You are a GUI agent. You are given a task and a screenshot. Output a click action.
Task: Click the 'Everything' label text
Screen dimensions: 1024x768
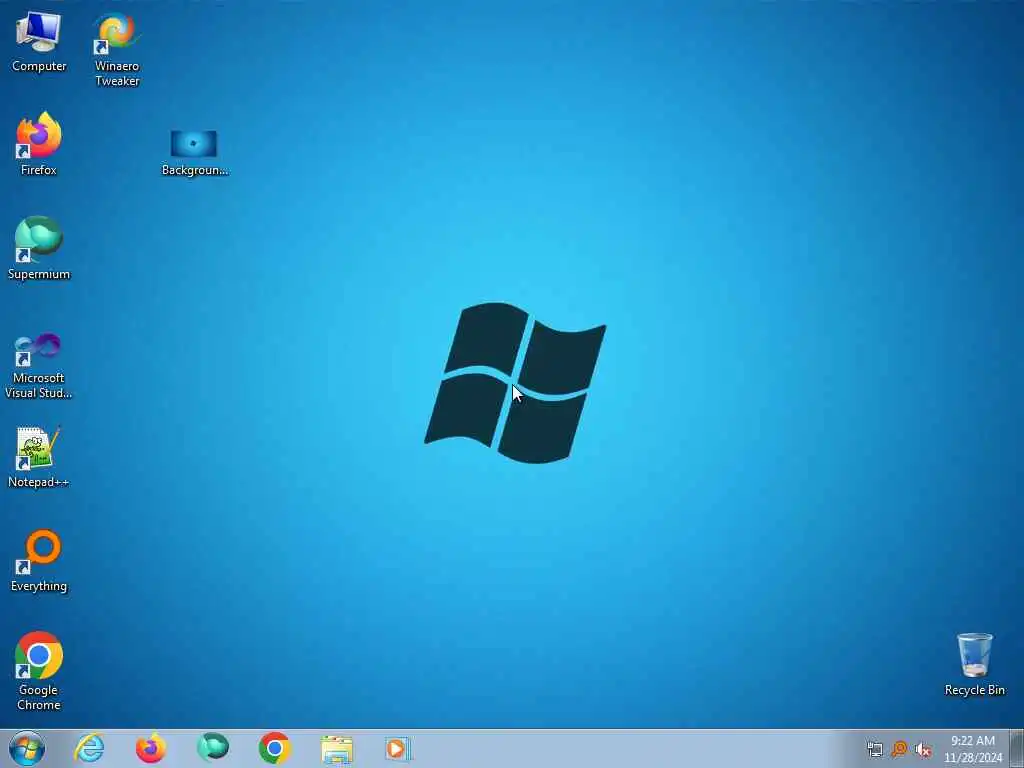coord(39,586)
